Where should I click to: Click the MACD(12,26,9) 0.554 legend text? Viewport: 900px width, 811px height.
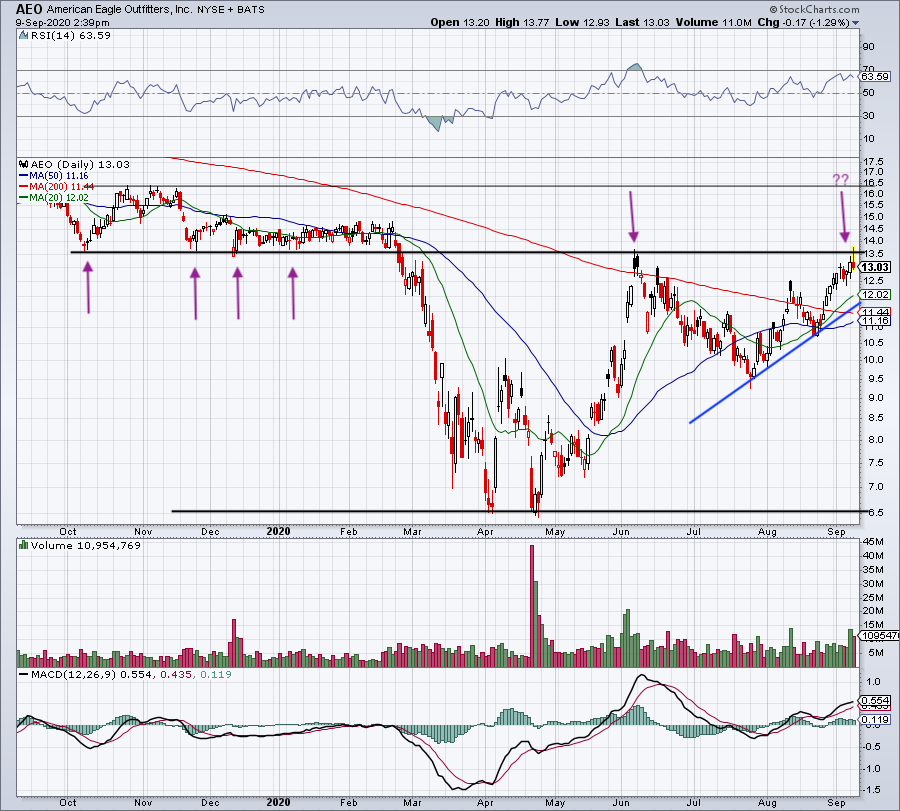pyautogui.click(x=92, y=674)
